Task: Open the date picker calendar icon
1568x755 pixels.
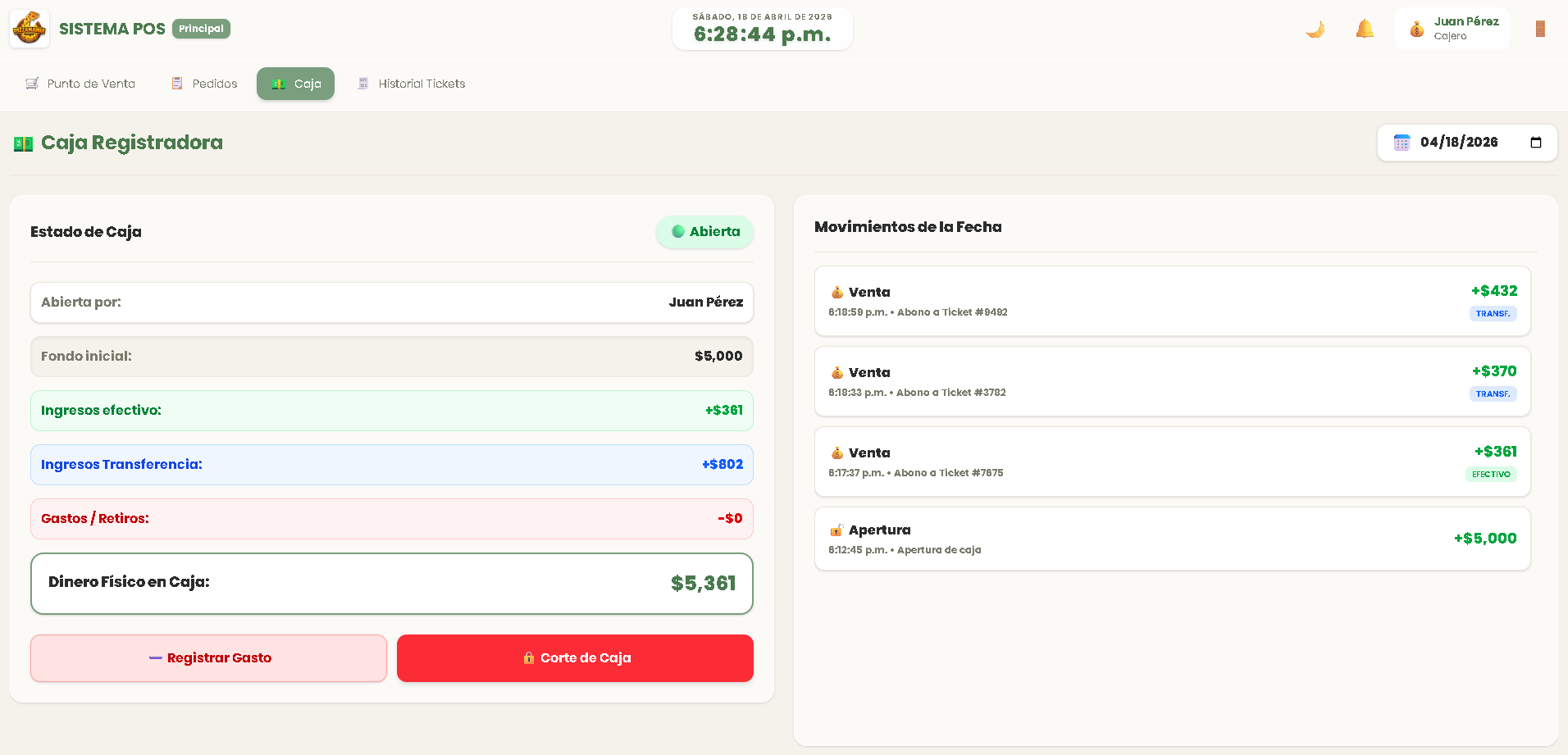Action: [1535, 143]
